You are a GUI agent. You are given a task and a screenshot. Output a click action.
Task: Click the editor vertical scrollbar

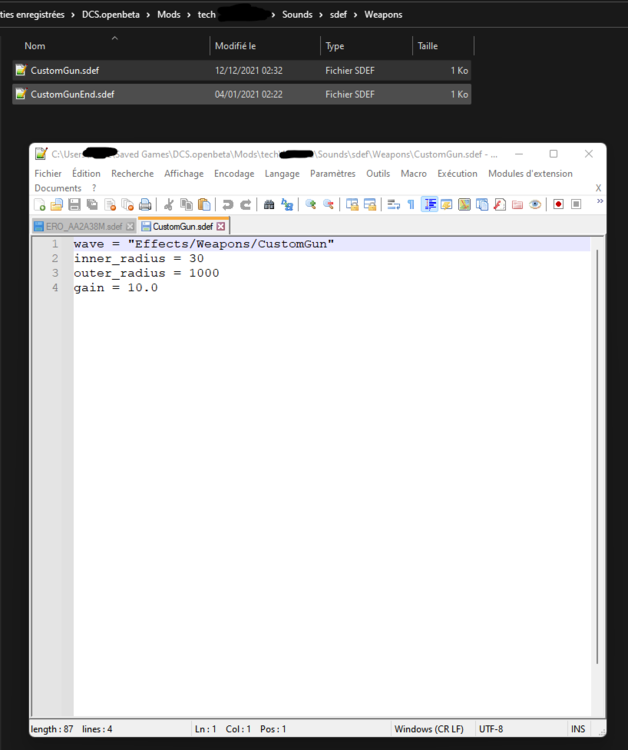pos(597,457)
